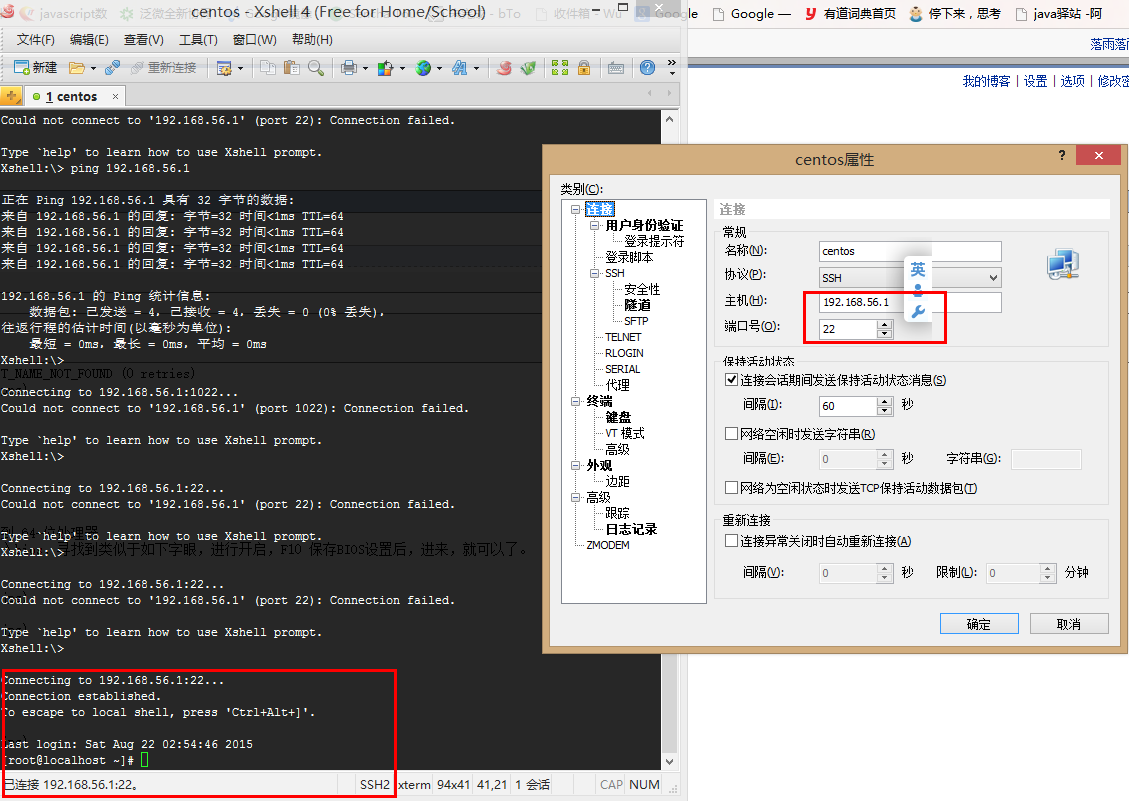Launch Xftp with the red swirl icon
The height and width of the screenshot is (801, 1129).
tap(505, 68)
